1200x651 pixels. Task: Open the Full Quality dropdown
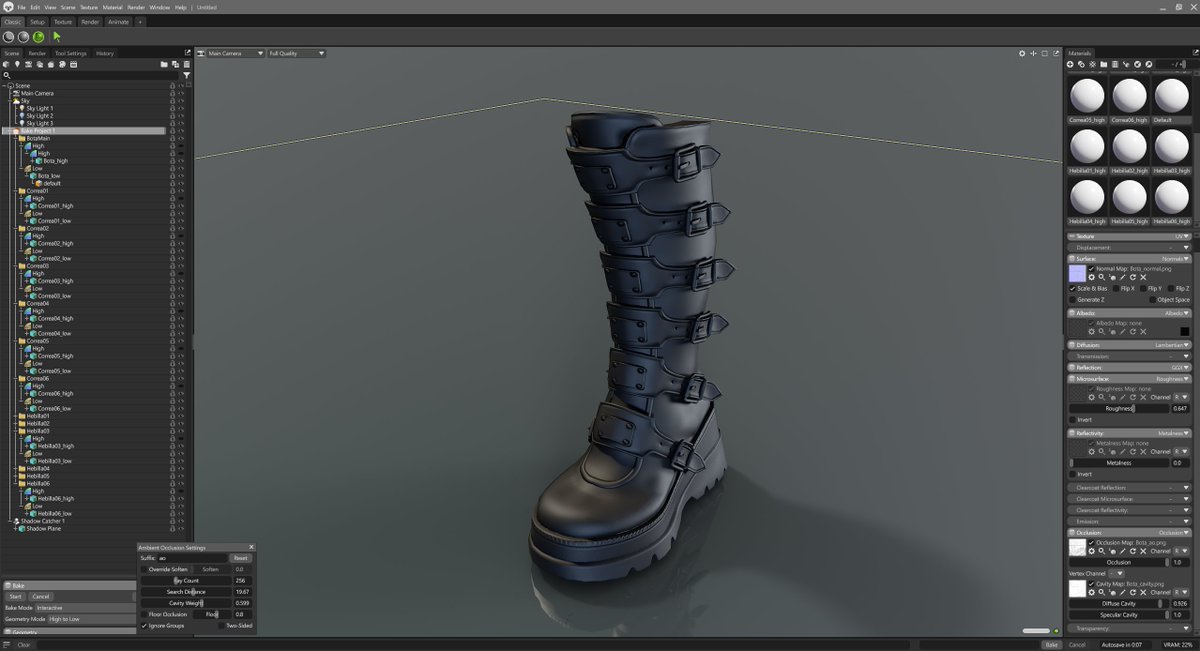coord(296,53)
